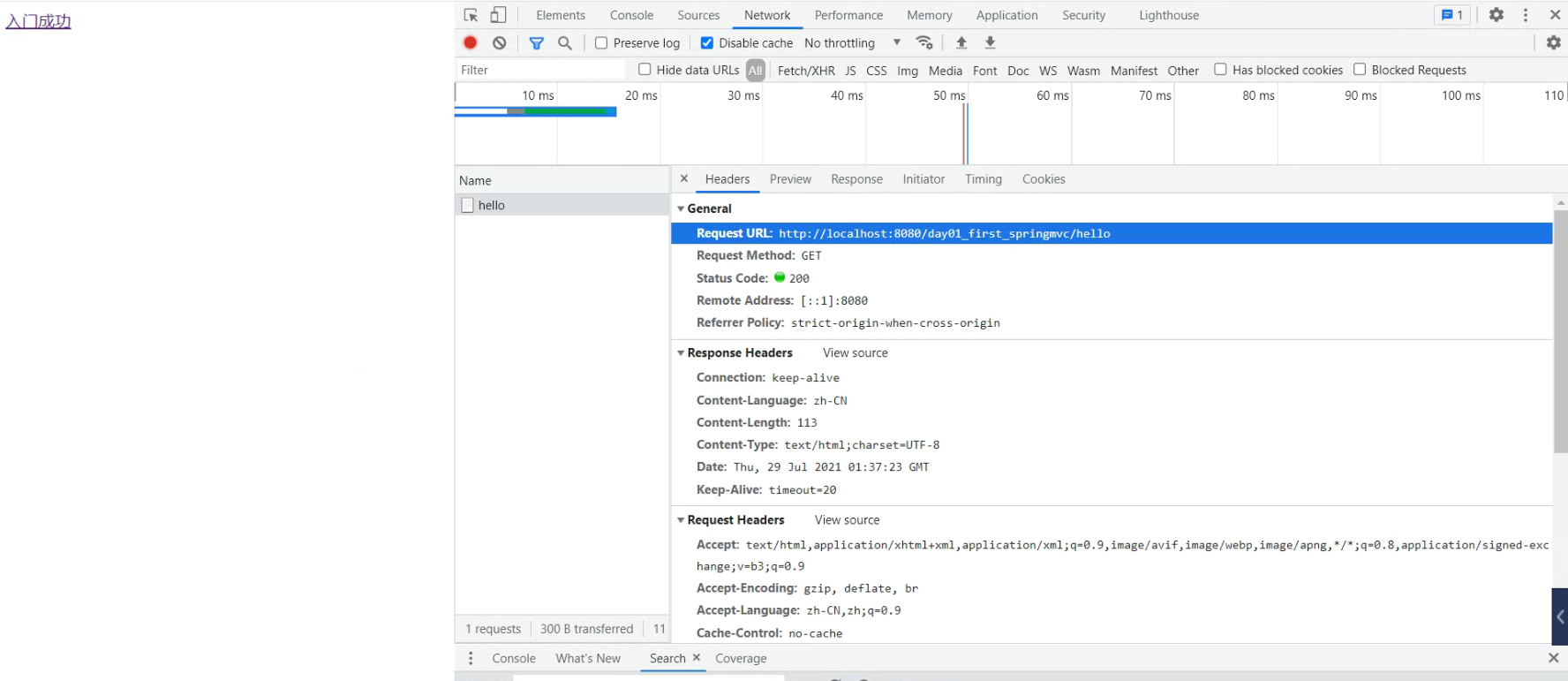Screen dimensions: 1568x681
Task: Open the No throttling dropdown
Action: pos(853,42)
